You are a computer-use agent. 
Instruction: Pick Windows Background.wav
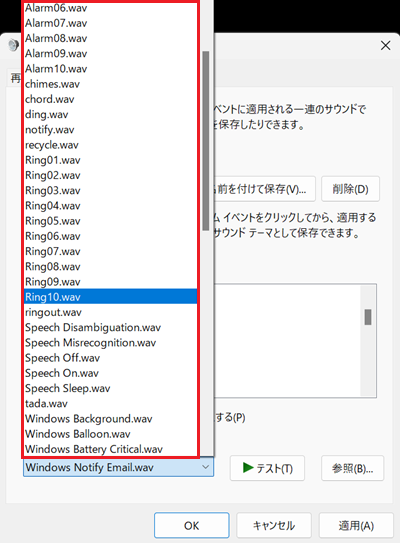pos(111,419)
